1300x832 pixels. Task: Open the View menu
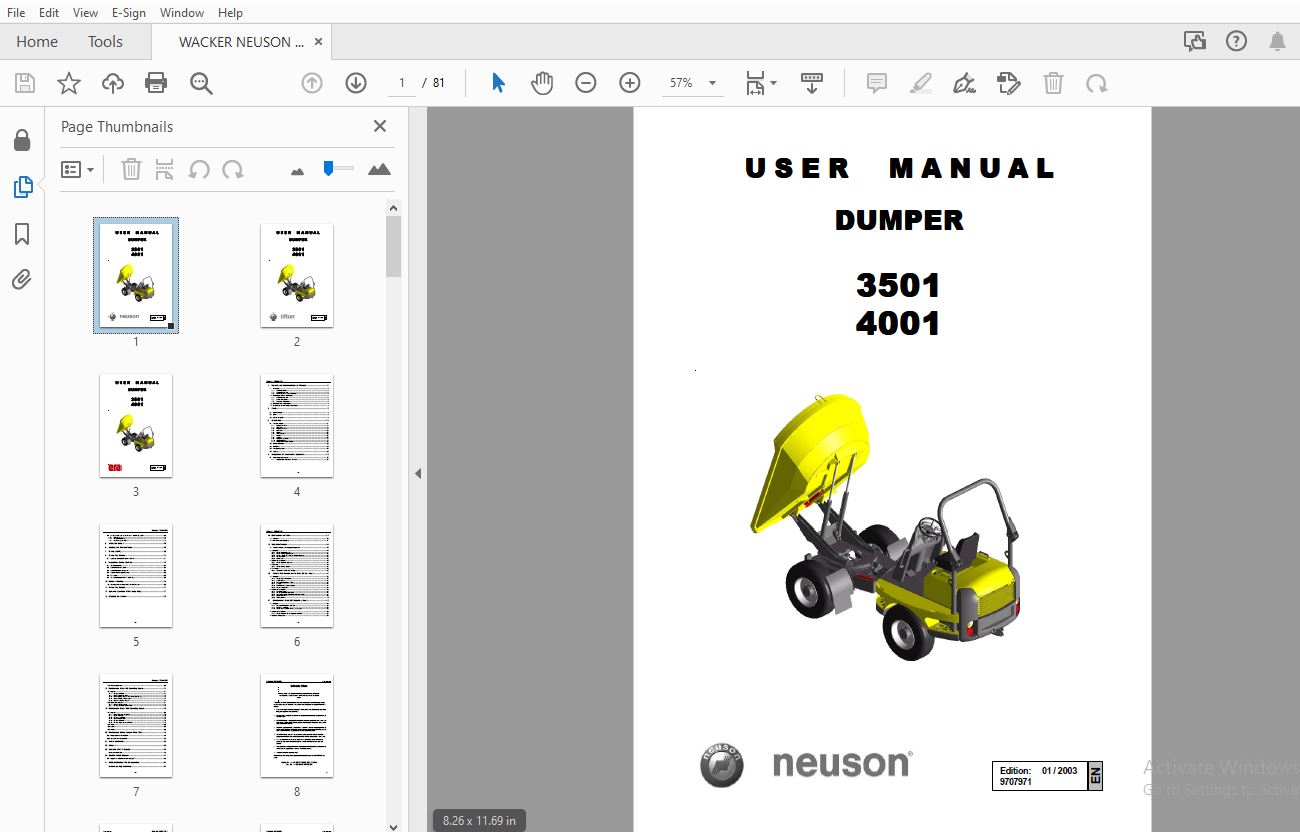click(x=85, y=12)
